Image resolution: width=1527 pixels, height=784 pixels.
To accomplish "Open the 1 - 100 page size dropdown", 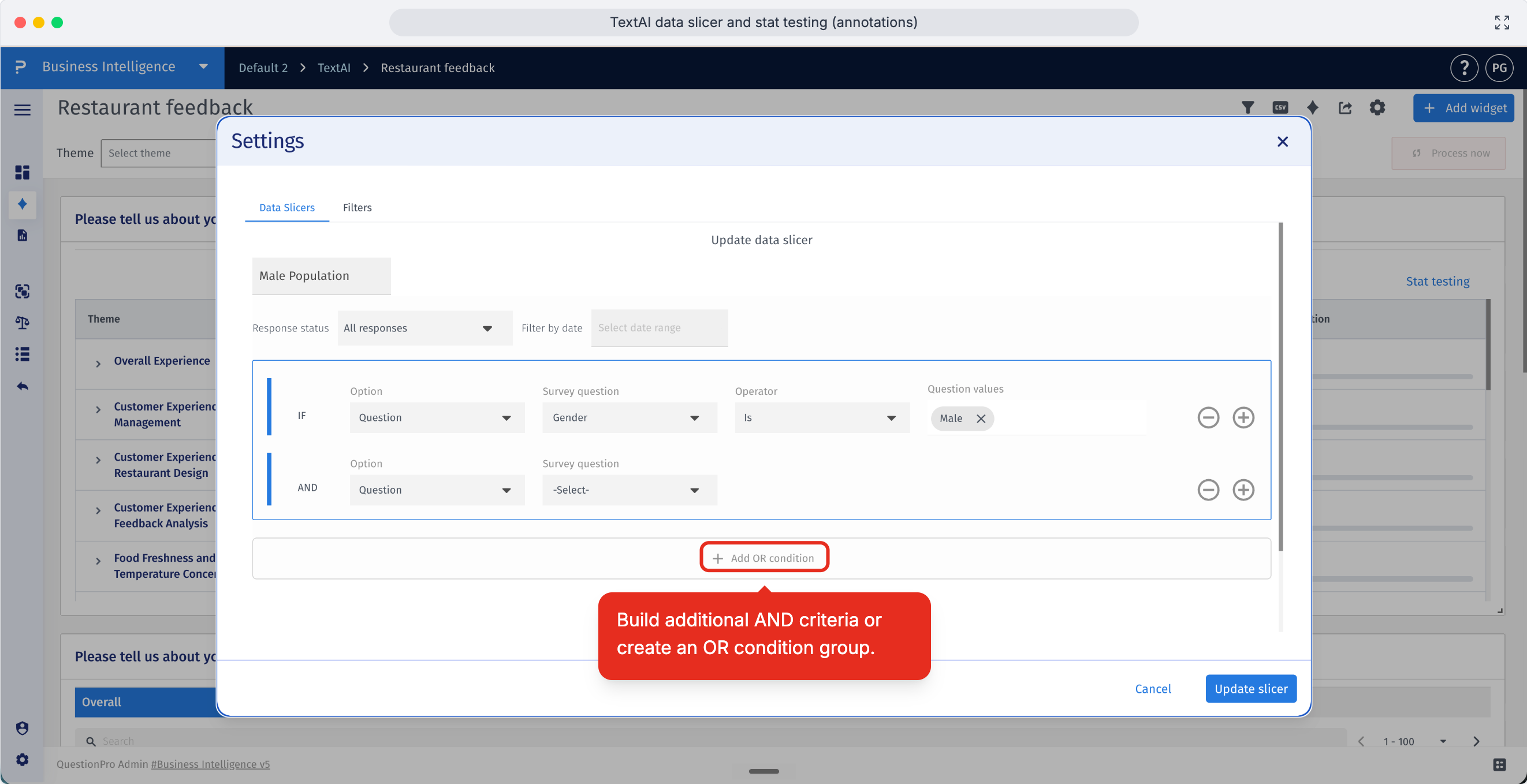I will click(x=1414, y=741).
